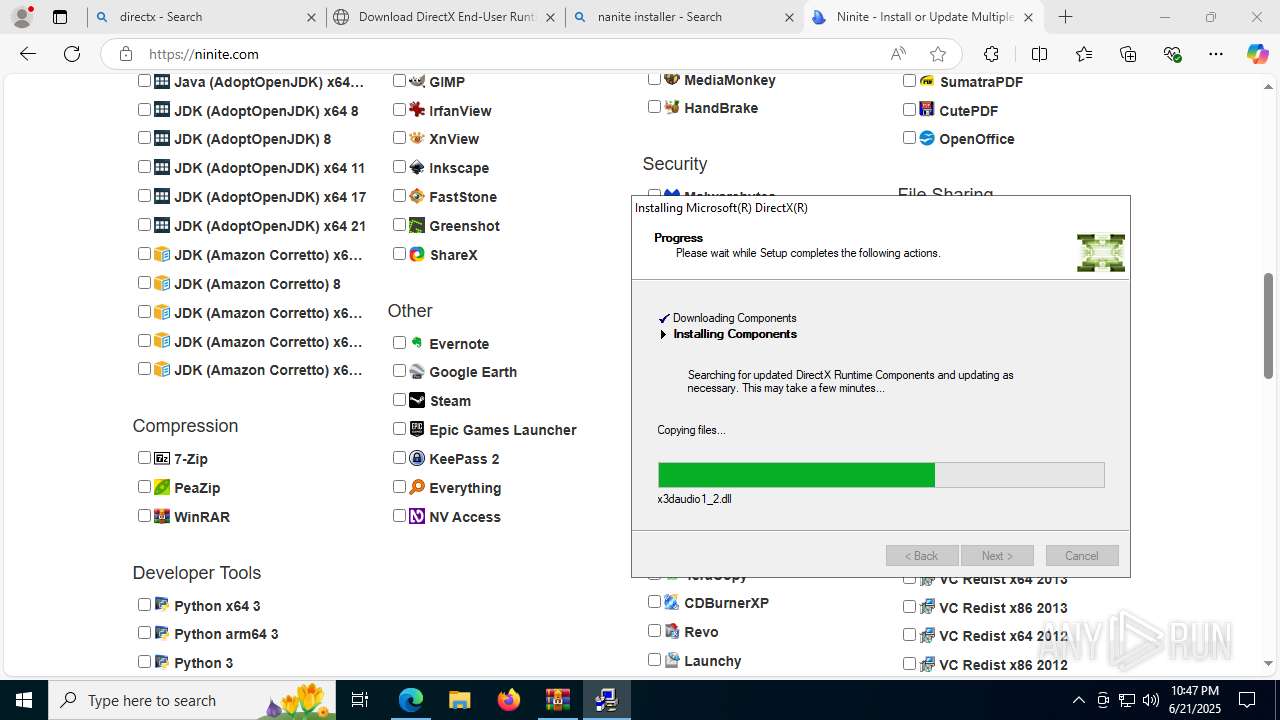Open Edge tab actions menu
1280x720 pixels.
(x=60, y=17)
